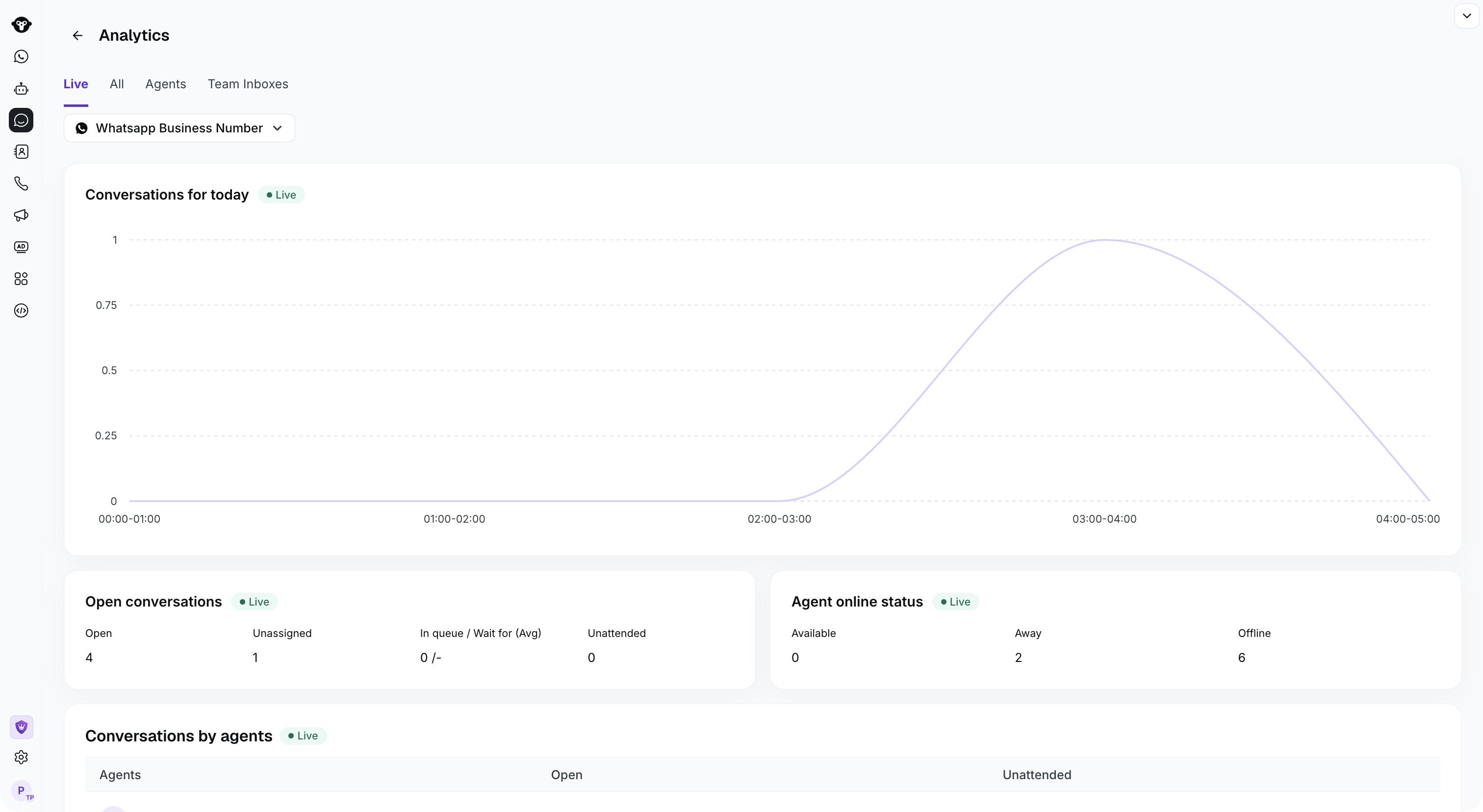Open the megaphone campaigns icon
Image resolution: width=1483 pixels, height=812 pixels.
point(21,215)
